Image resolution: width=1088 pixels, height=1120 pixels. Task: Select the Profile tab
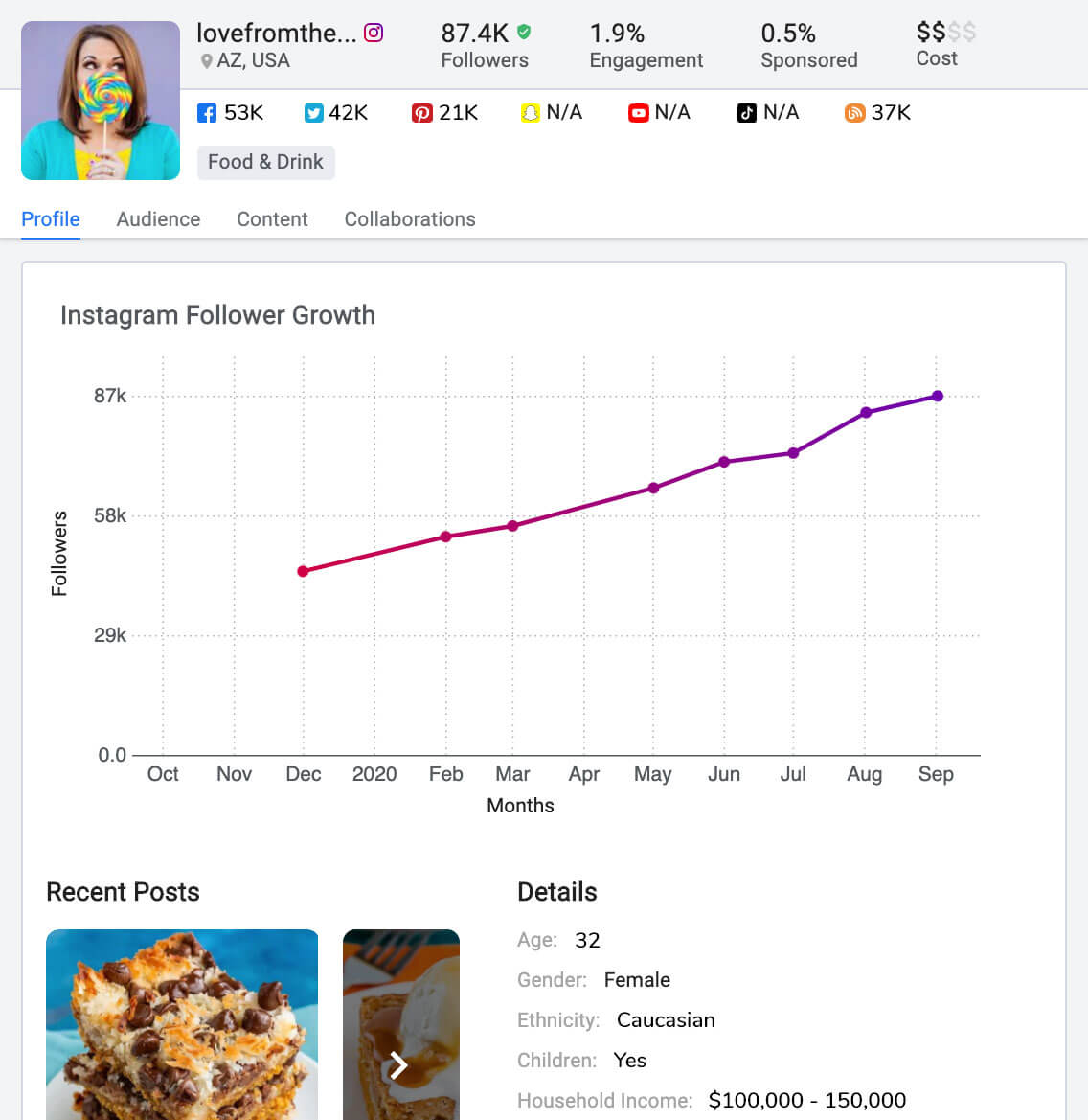click(x=51, y=219)
